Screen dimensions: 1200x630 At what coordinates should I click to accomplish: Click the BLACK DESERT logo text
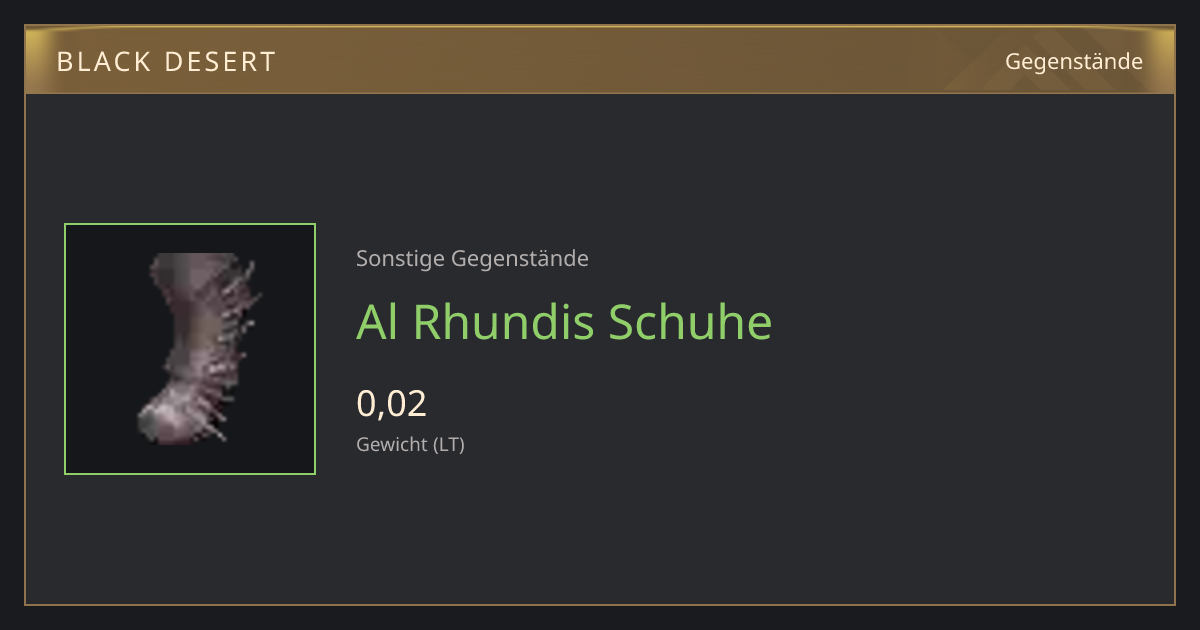tap(166, 62)
